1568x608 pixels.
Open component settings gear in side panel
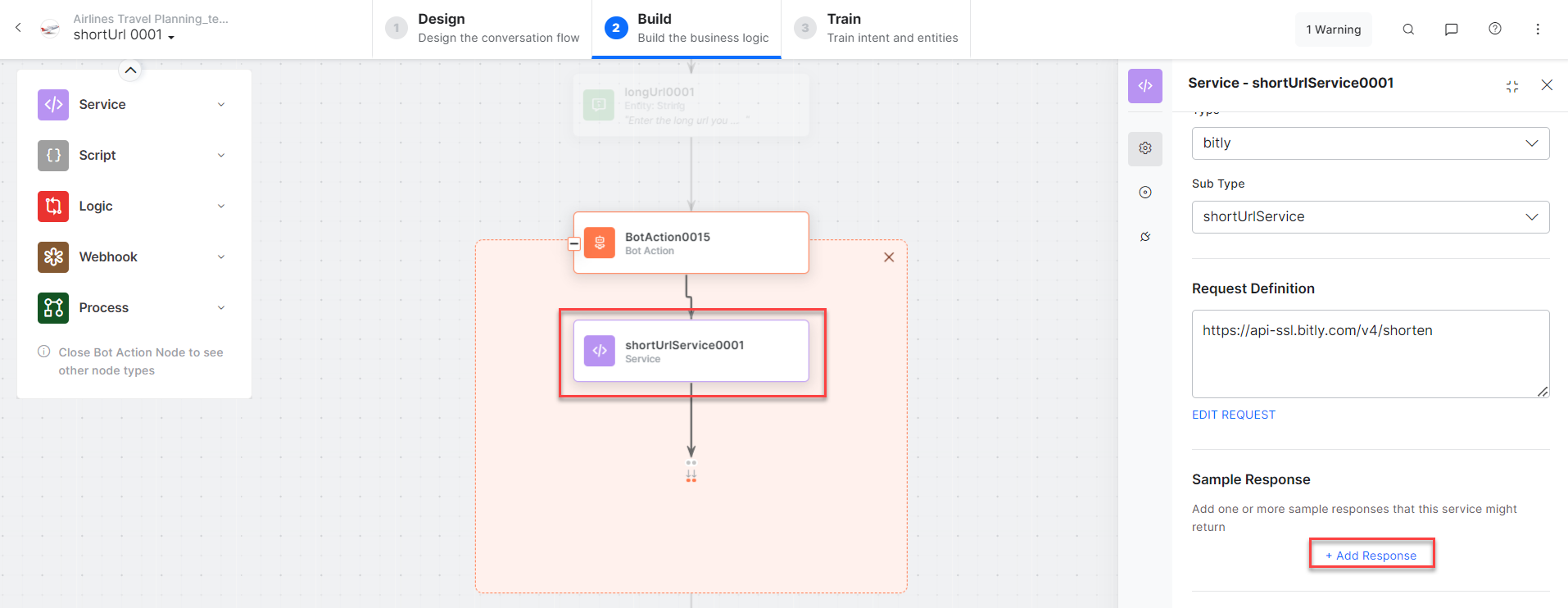[1145, 148]
